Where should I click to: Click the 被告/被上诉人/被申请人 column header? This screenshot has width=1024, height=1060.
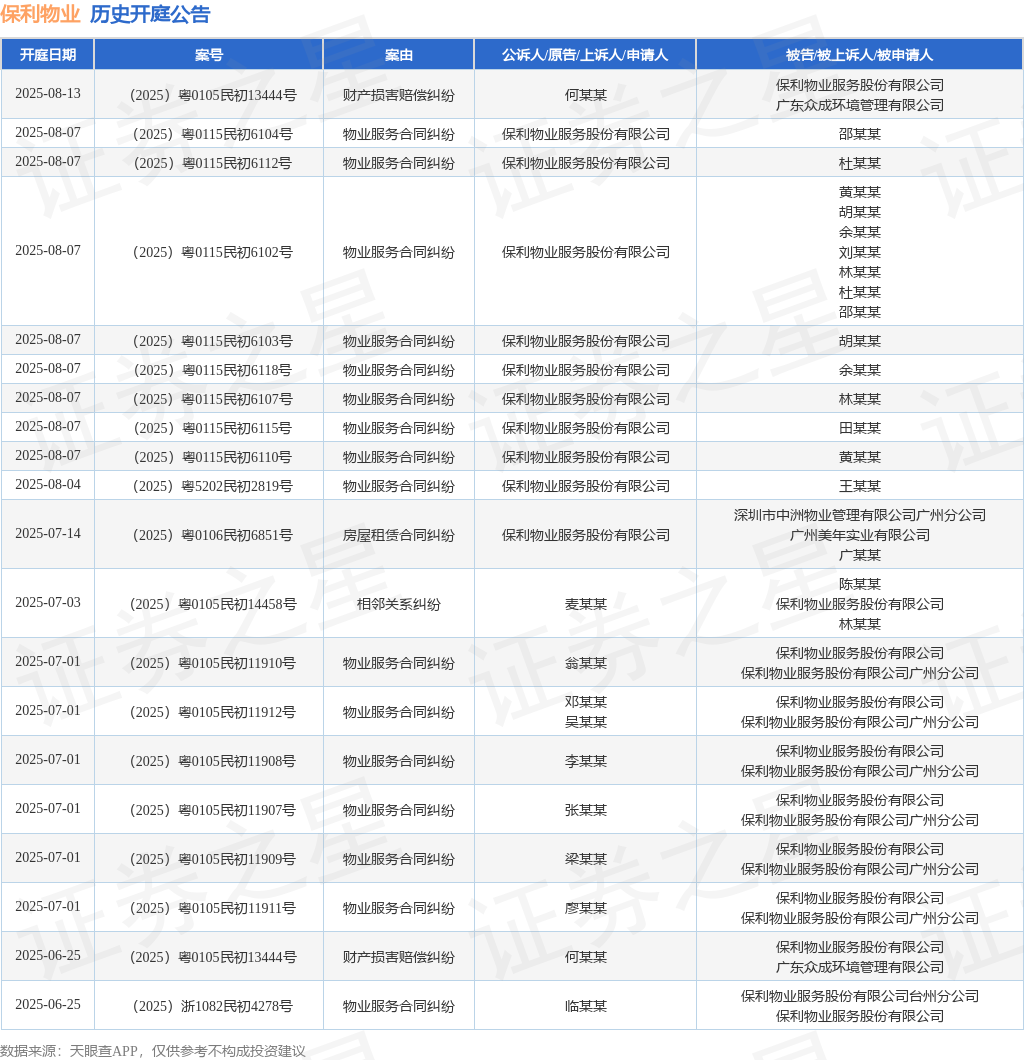(x=859, y=55)
